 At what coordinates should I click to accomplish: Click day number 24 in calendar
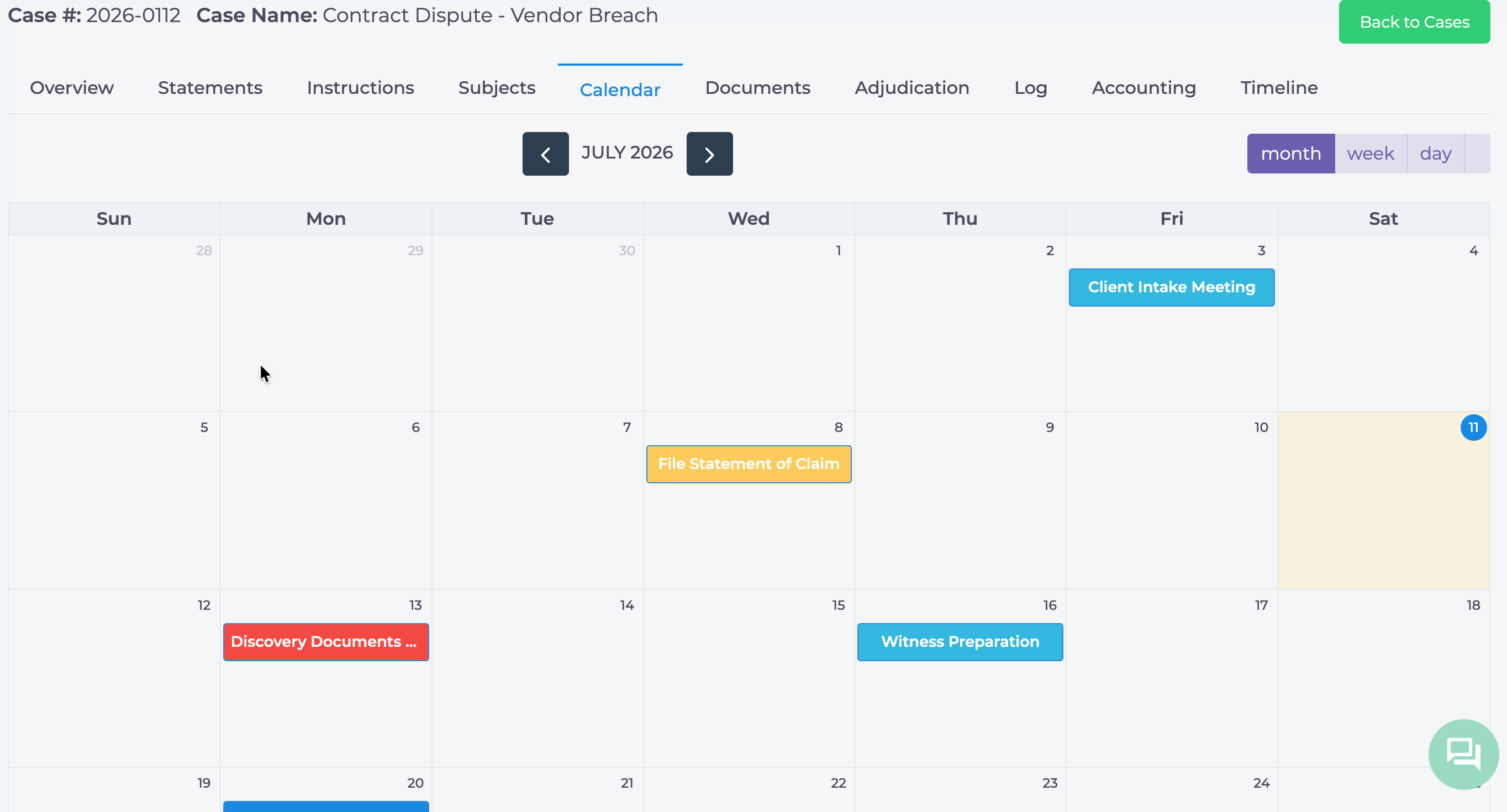pyautogui.click(x=1261, y=783)
